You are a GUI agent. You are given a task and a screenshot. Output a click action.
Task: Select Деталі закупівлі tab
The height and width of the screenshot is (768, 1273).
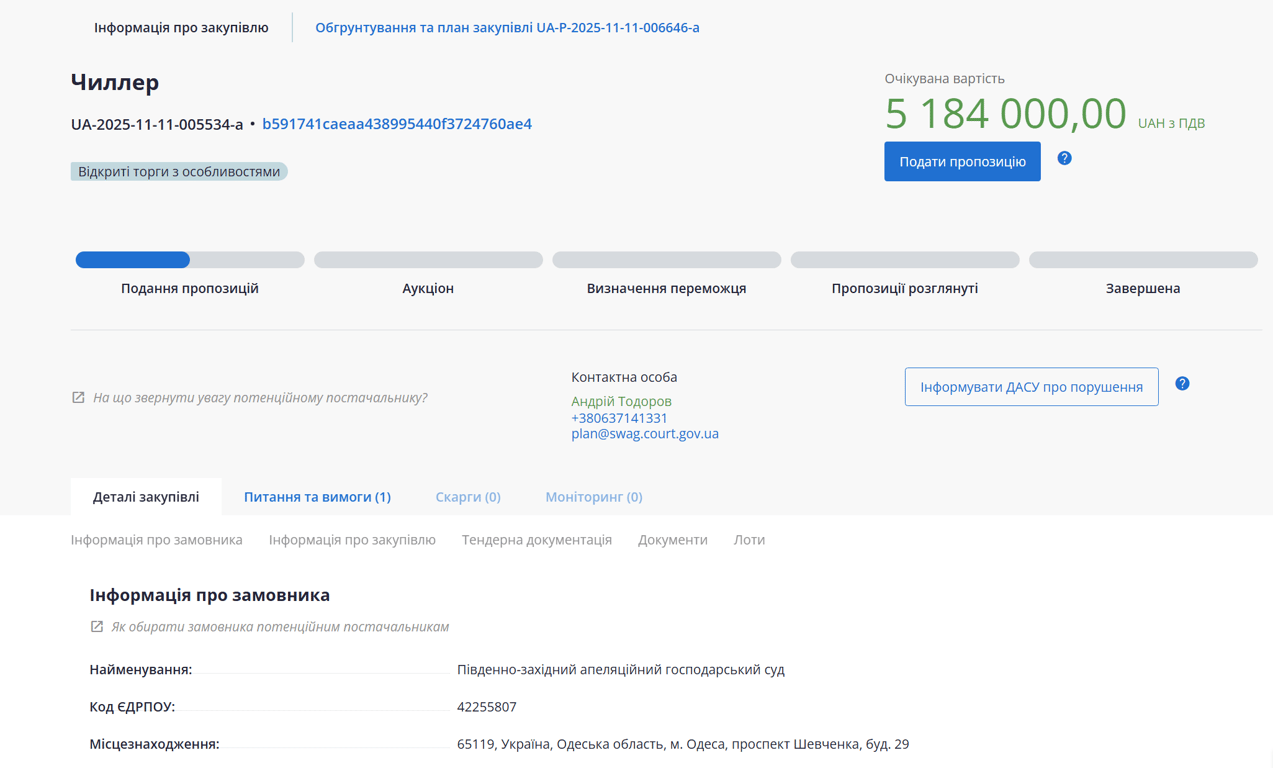click(146, 497)
